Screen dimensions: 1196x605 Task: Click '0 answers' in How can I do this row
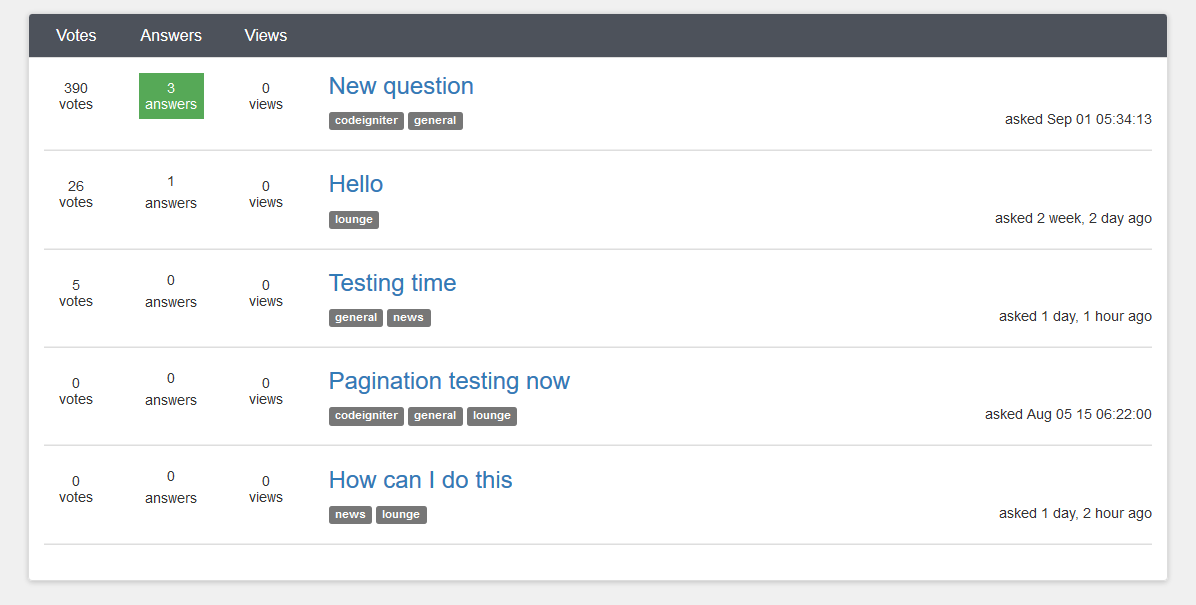171,488
